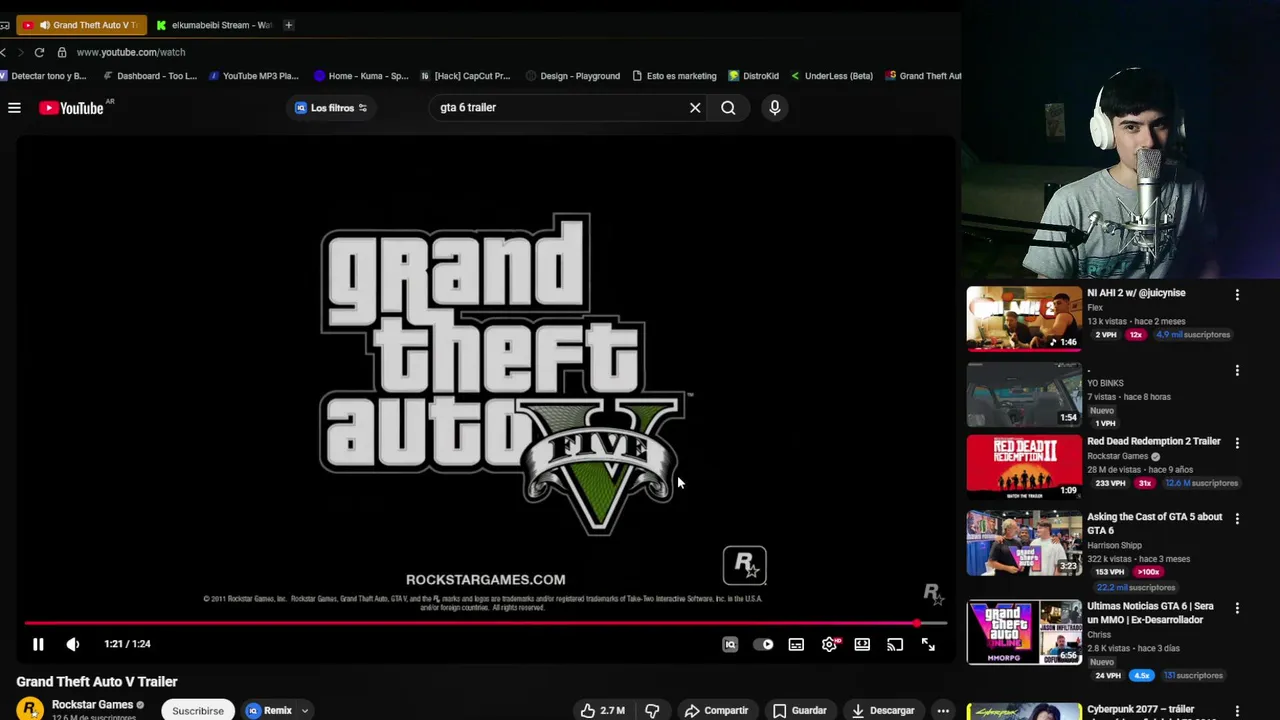Open 'YouTube MP3 Pla...' bookmark
Screen dimensions: 1280x720
(254, 76)
